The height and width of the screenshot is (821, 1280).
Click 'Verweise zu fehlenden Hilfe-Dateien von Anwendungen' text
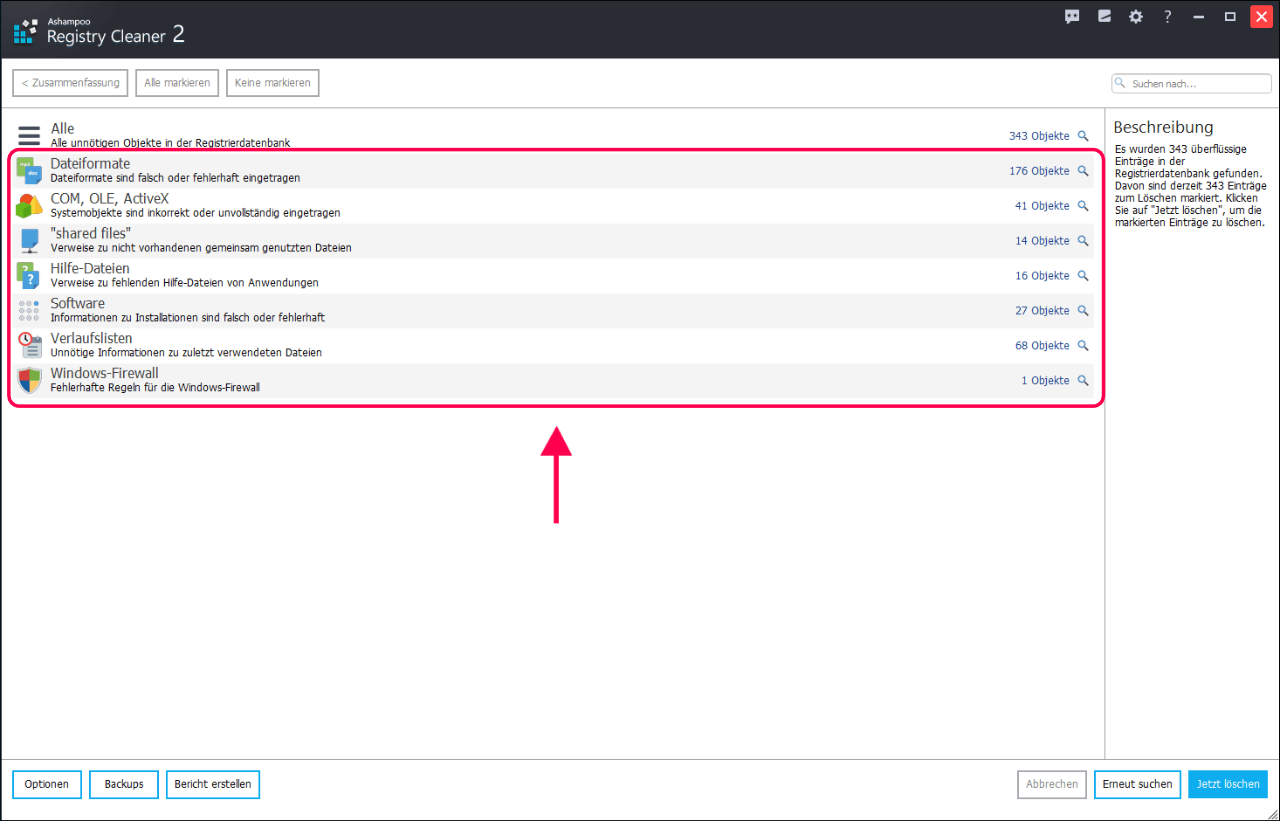185,283
